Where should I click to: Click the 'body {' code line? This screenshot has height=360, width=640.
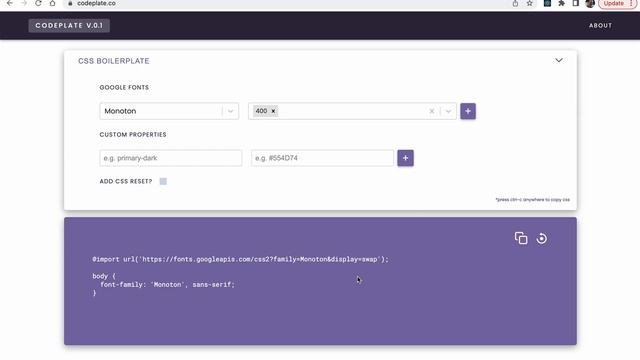point(104,276)
